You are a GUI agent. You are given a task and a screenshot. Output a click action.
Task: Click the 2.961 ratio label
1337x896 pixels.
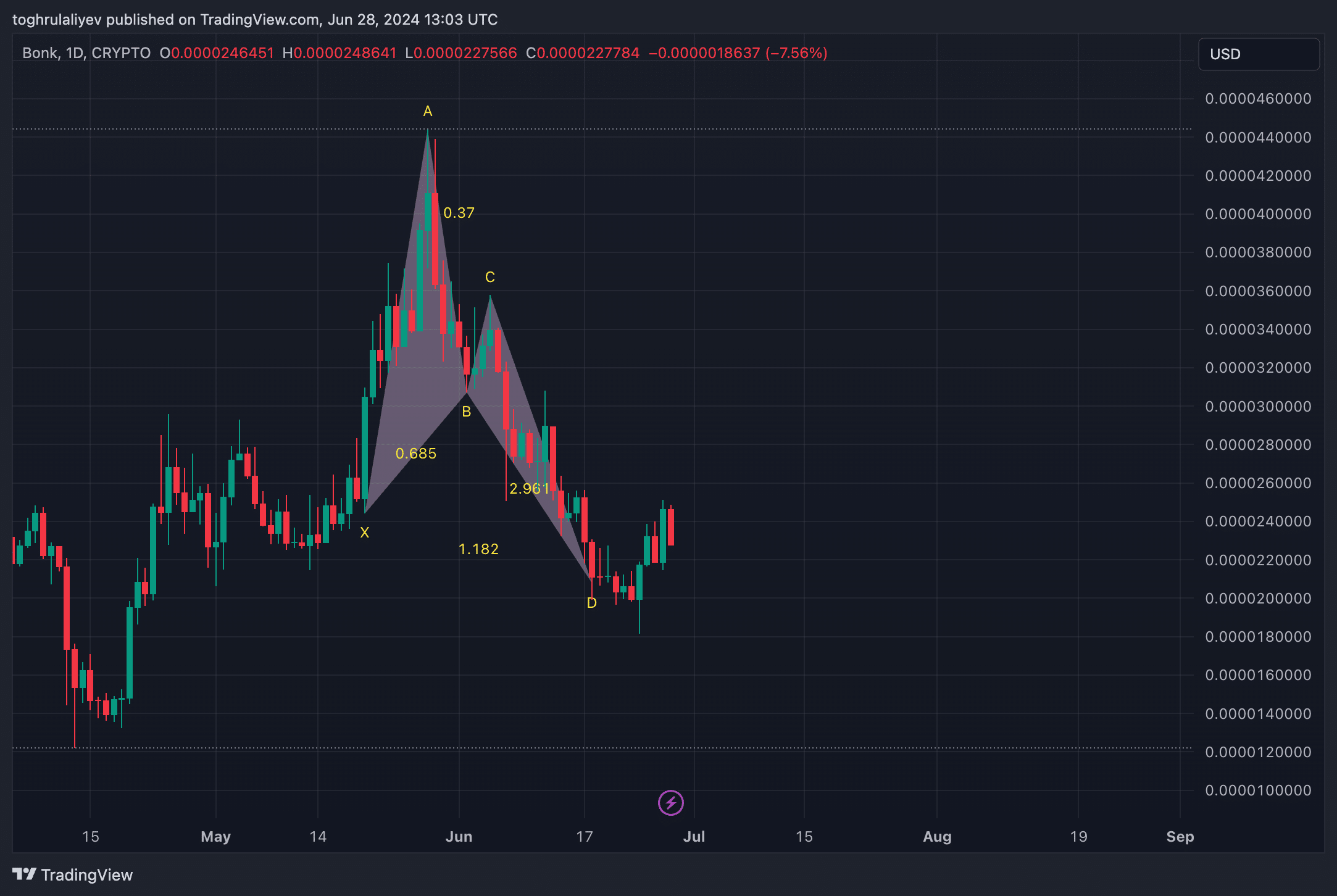(x=530, y=489)
